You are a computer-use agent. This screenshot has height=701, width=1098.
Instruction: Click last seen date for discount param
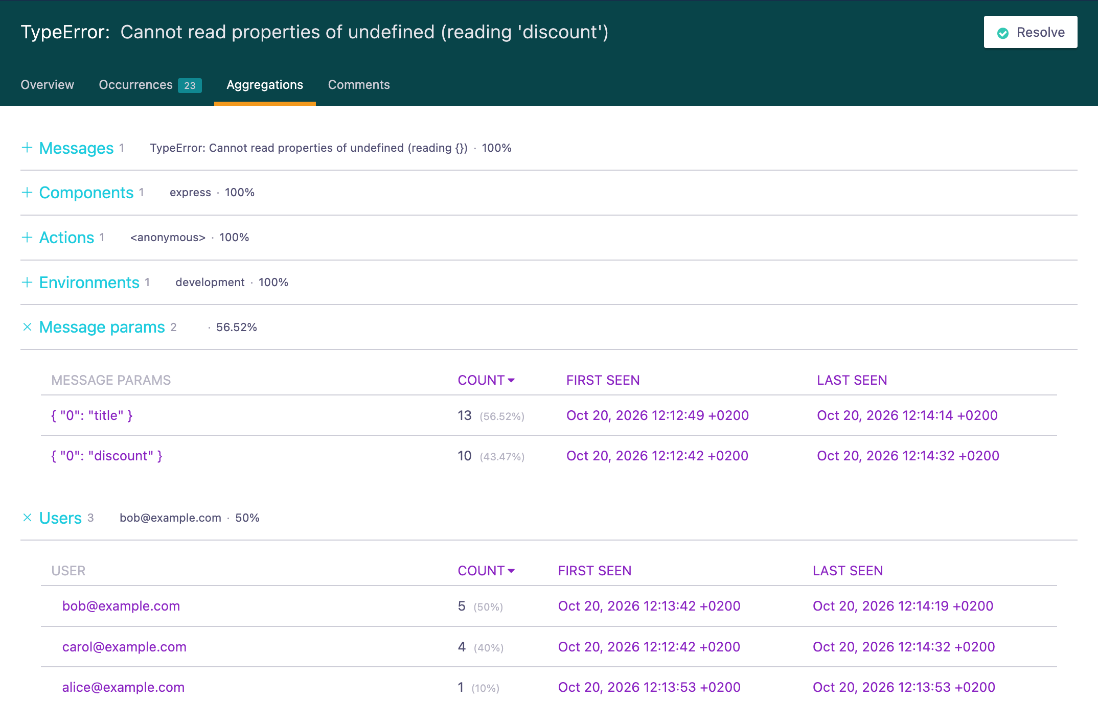908,456
